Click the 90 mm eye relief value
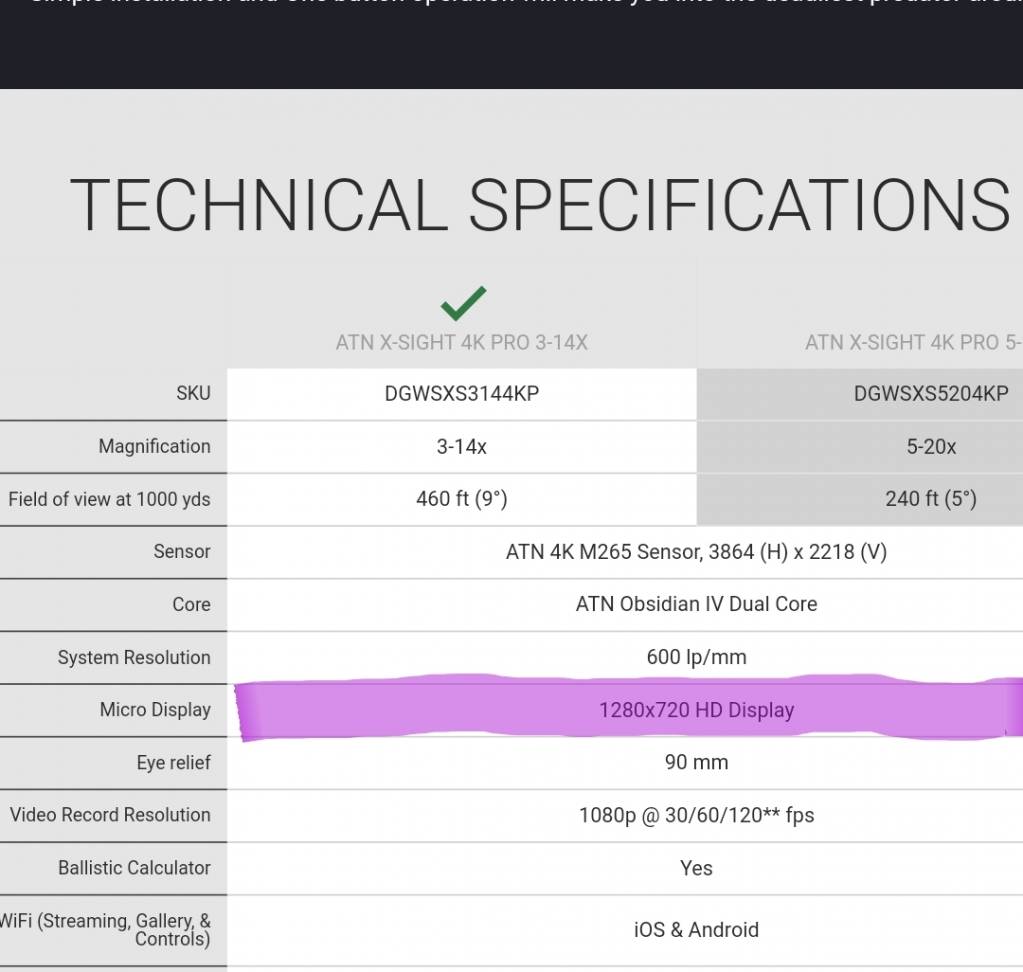Viewport: 1023px width, 972px height. coord(696,762)
